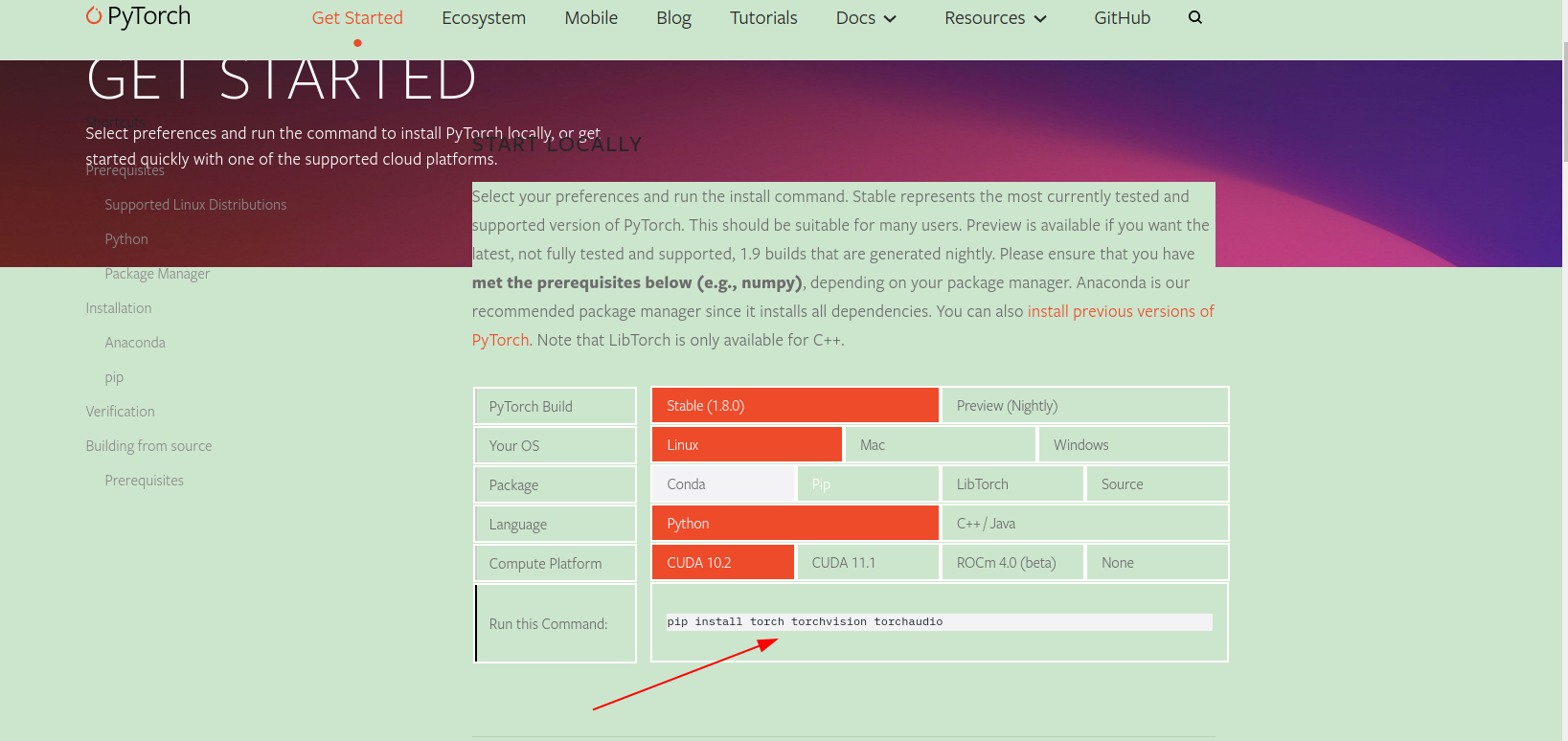Go to Building from source section

tap(148, 446)
